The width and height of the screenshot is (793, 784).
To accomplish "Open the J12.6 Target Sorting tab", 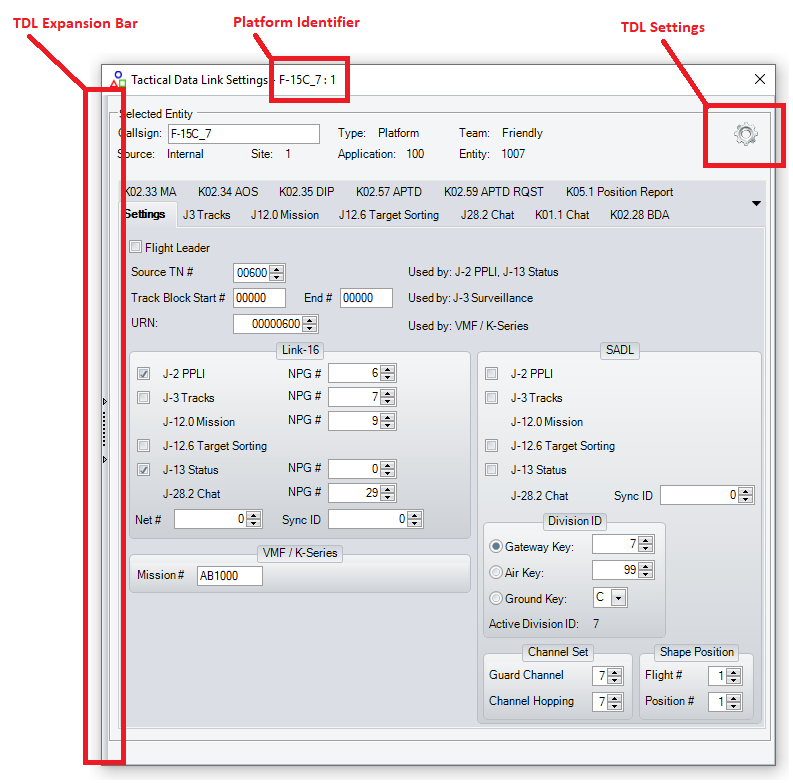I will click(389, 215).
